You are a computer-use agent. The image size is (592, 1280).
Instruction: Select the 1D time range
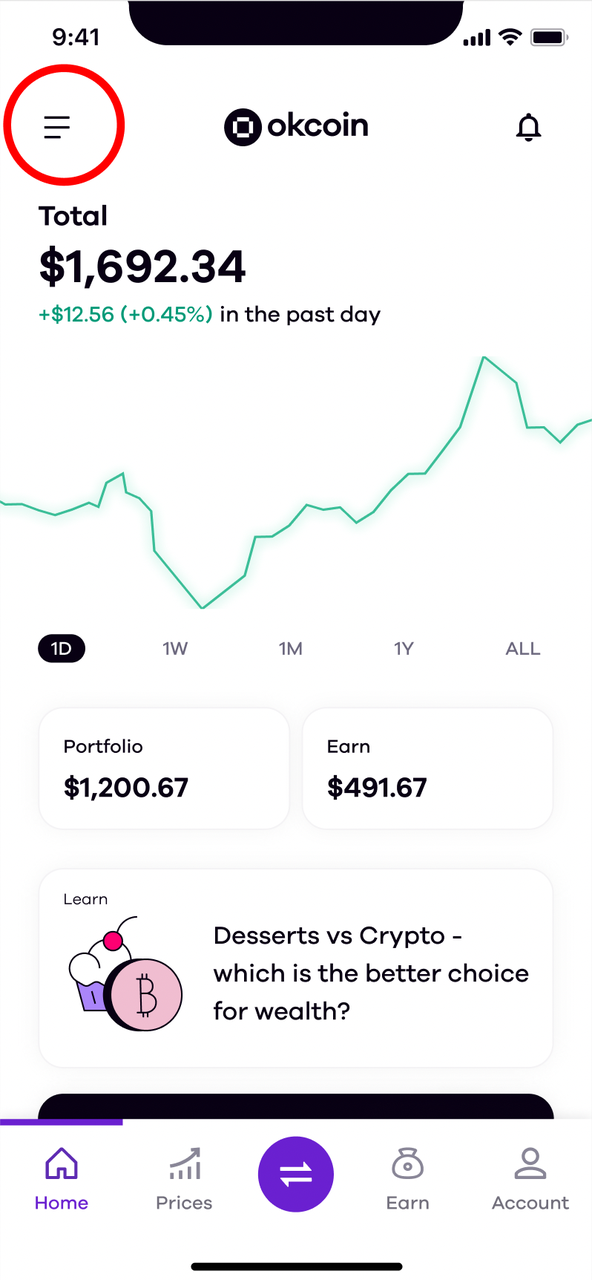[62, 648]
